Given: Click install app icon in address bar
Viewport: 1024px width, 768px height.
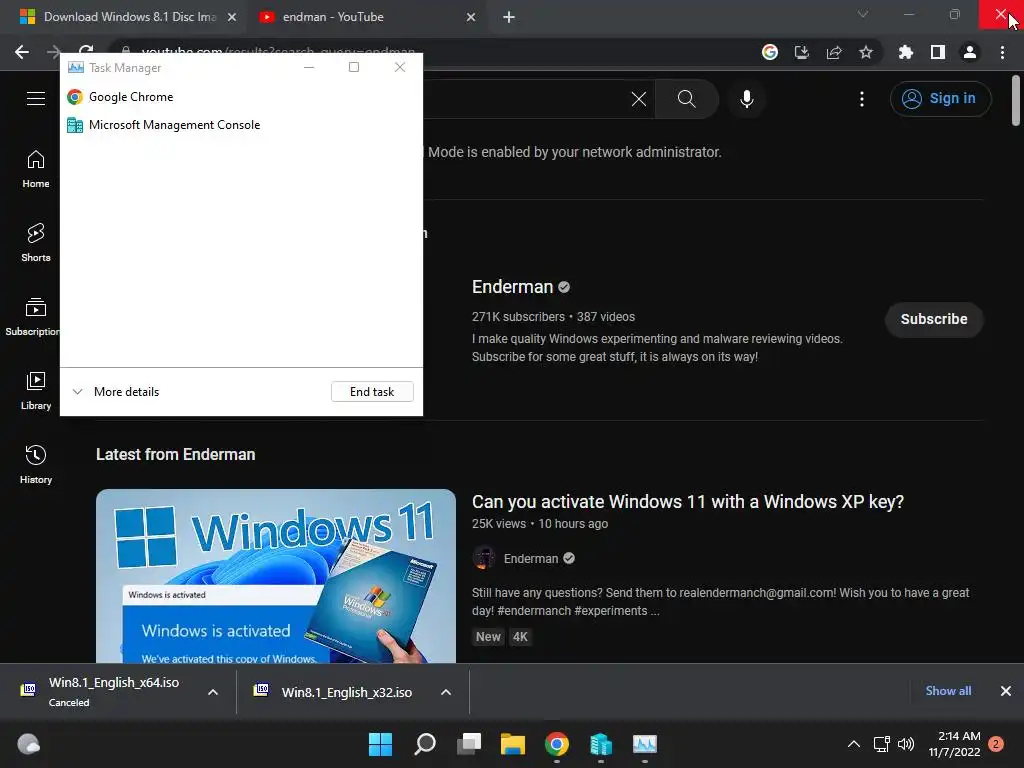Looking at the screenshot, I should click(x=802, y=52).
